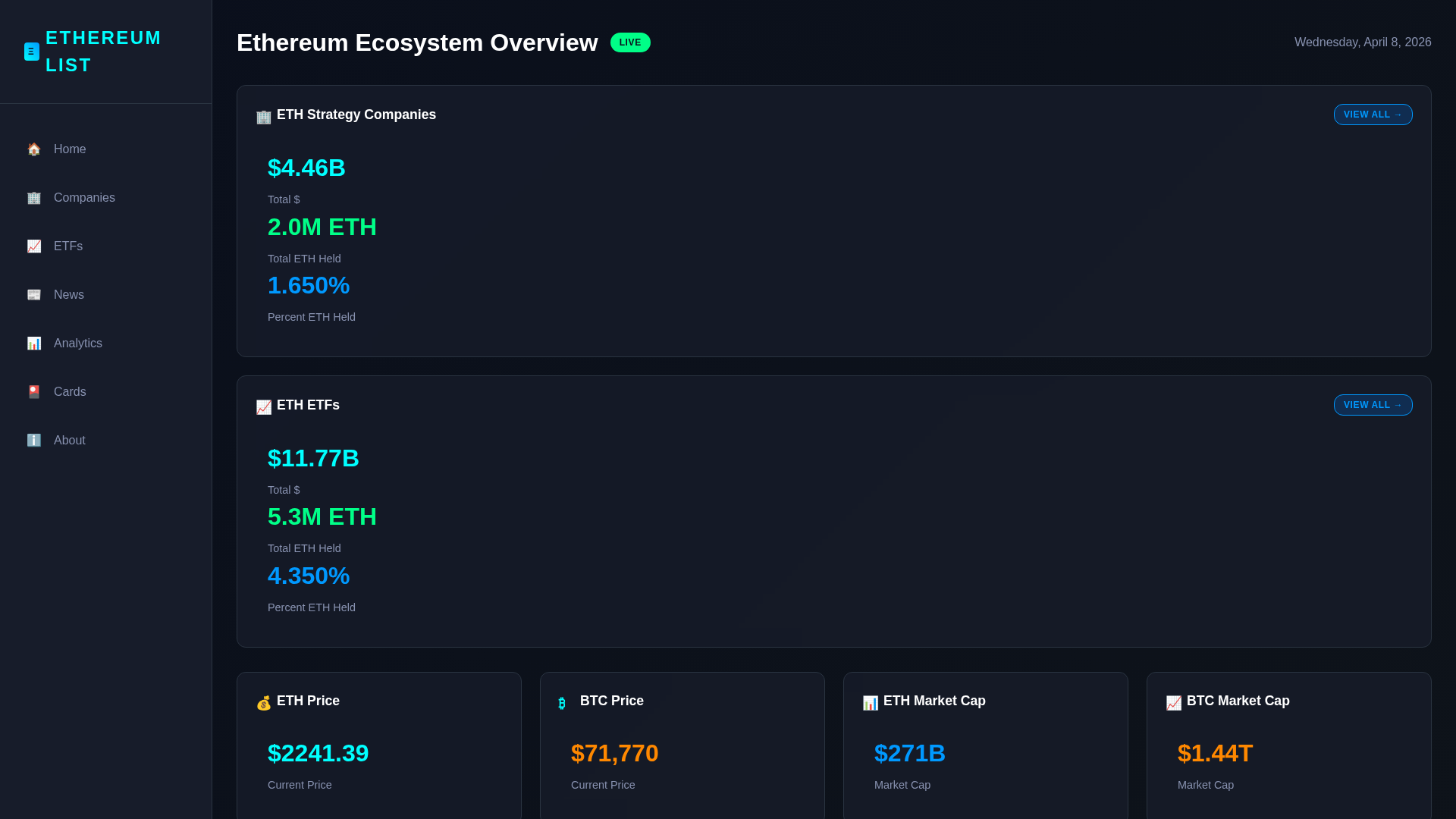Select the About info icon
This screenshot has height=819, width=1456.
click(33, 441)
